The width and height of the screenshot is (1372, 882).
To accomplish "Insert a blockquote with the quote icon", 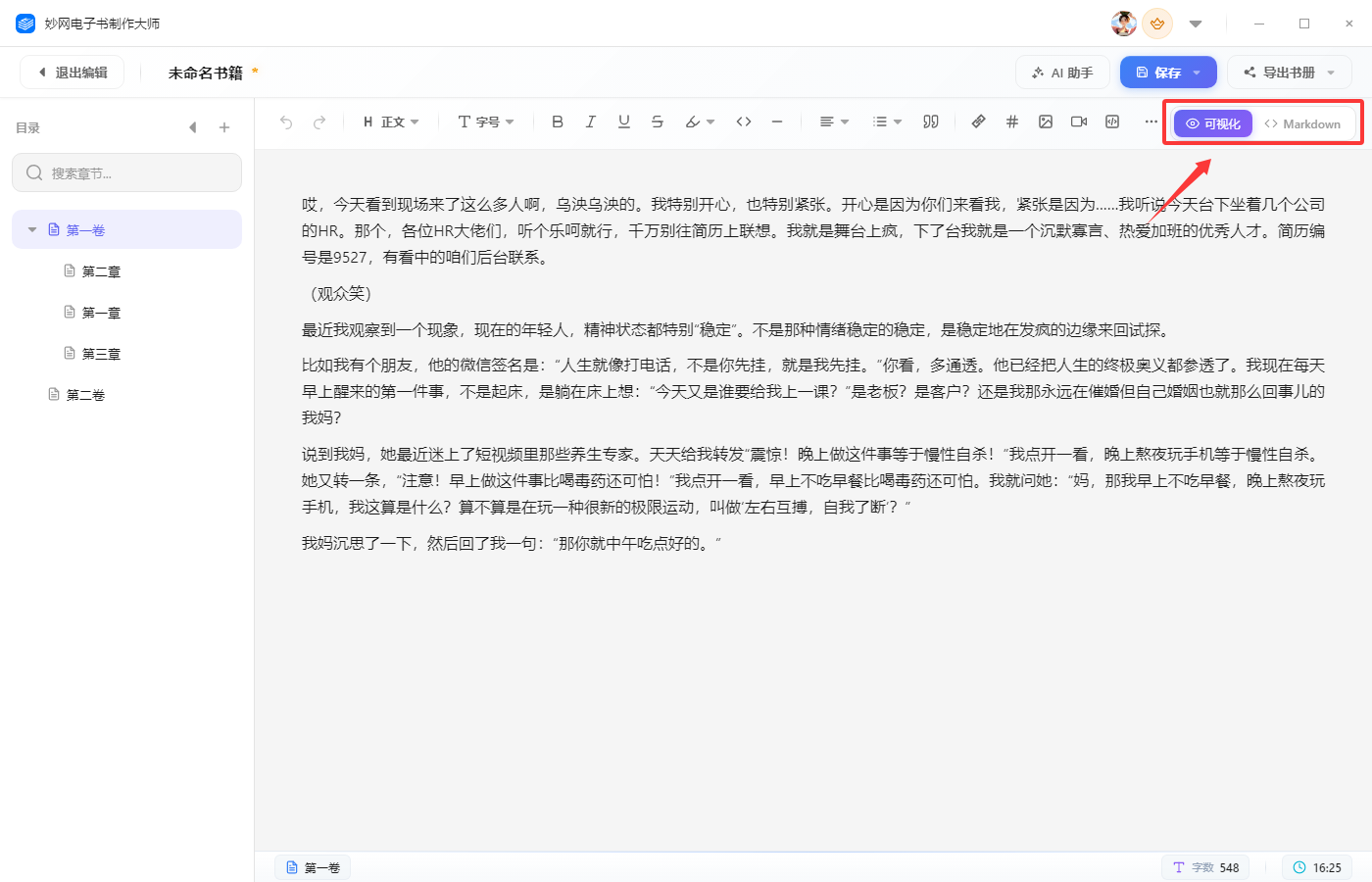I will coord(931,122).
